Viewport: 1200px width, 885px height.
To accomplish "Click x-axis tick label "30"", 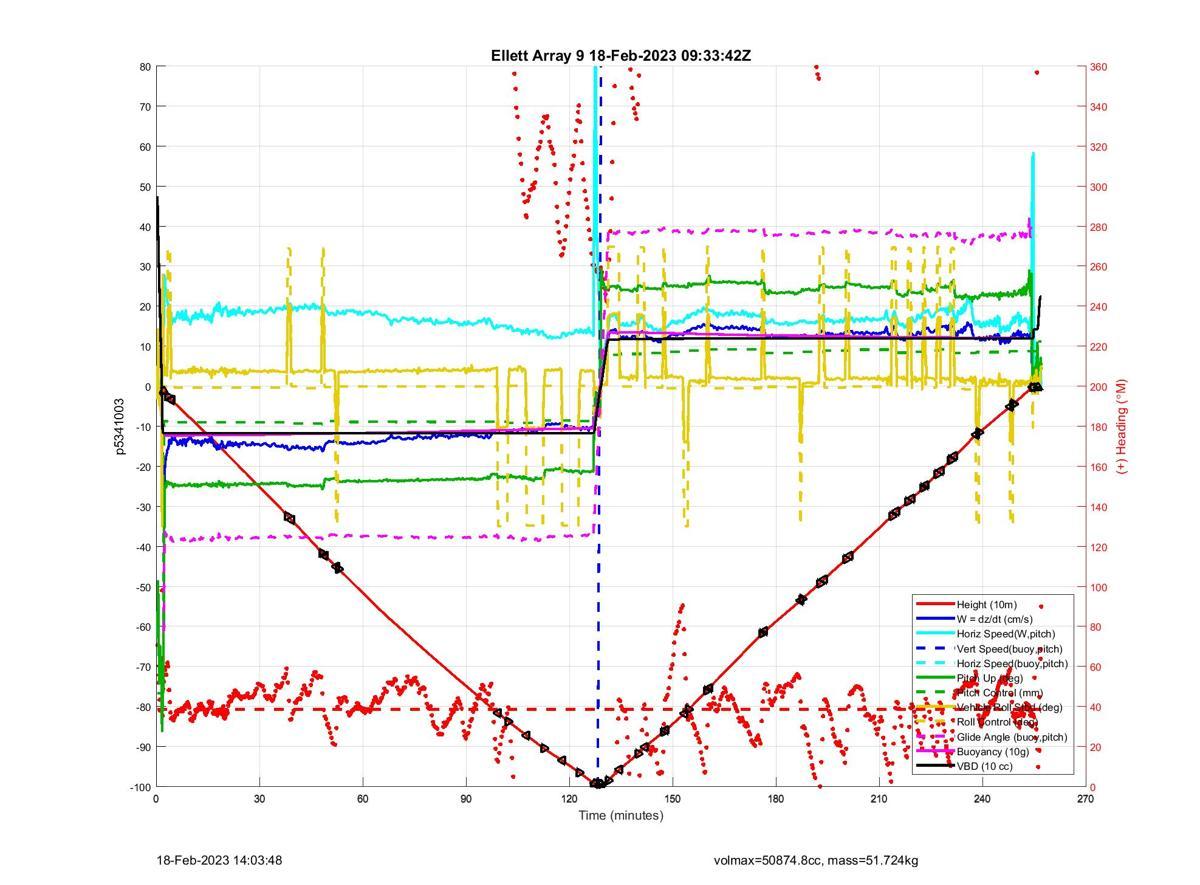I will tap(259, 798).
